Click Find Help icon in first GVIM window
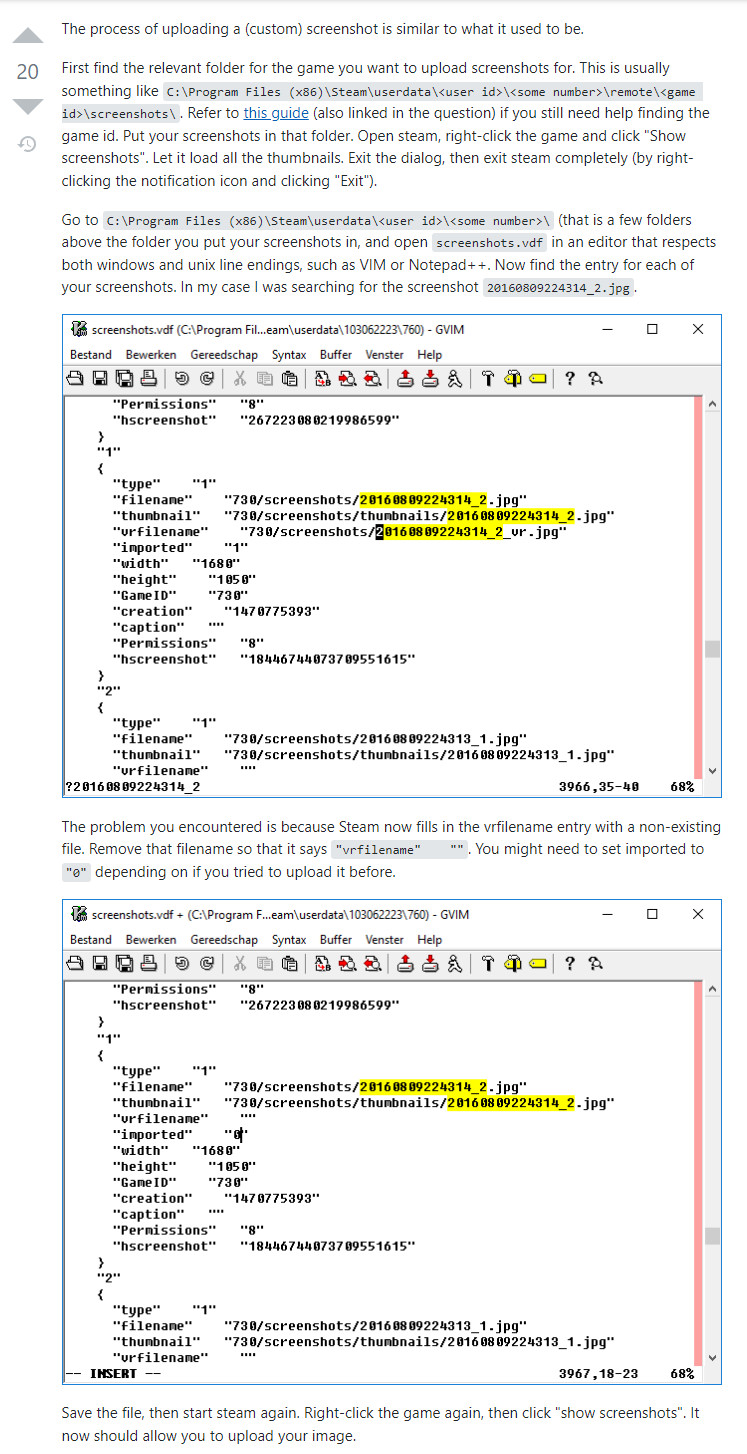The image size is (747, 1454). (x=595, y=378)
